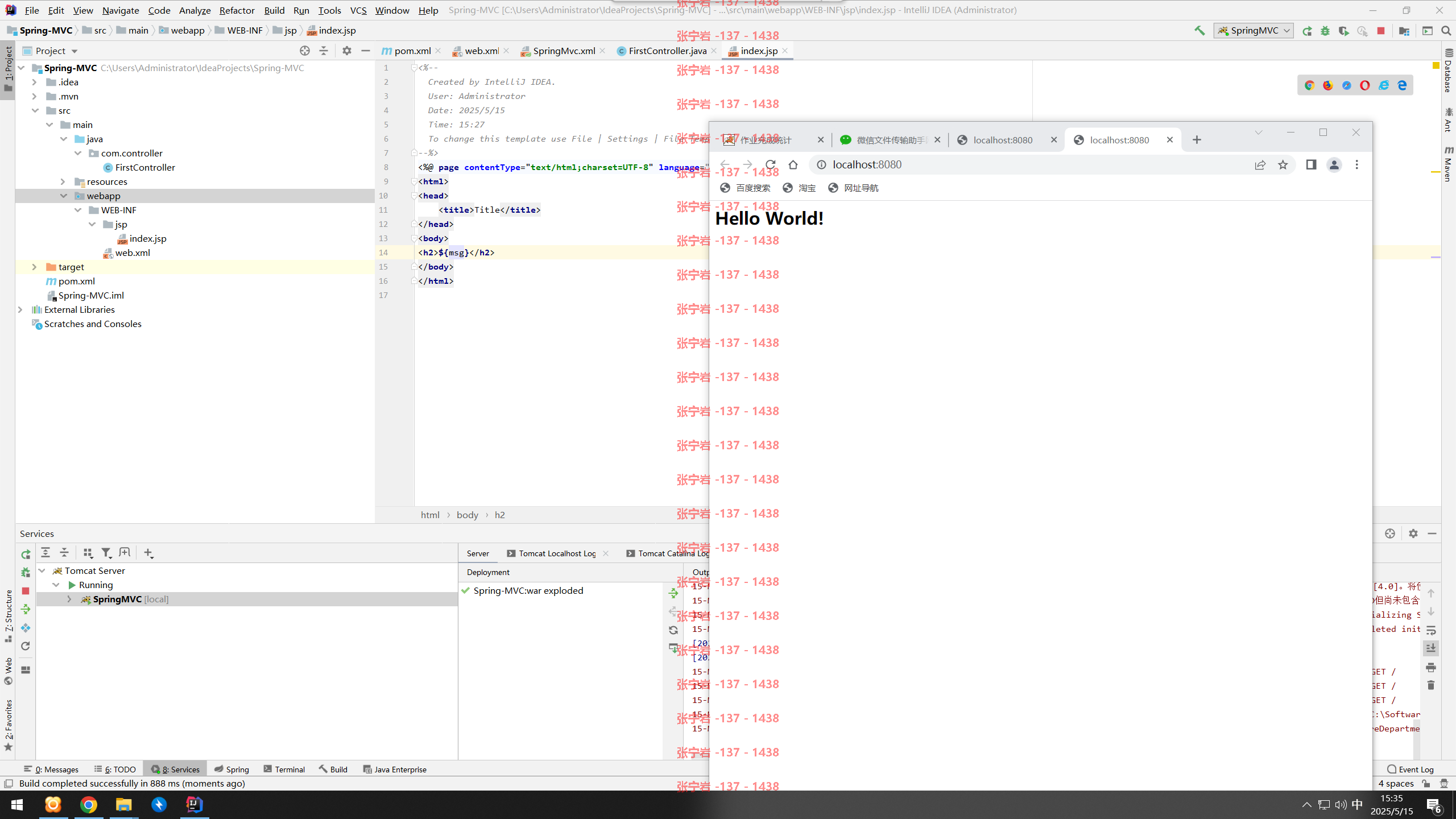
Task: Open Search Everywhere magnifier icon
Action: click(1446, 31)
